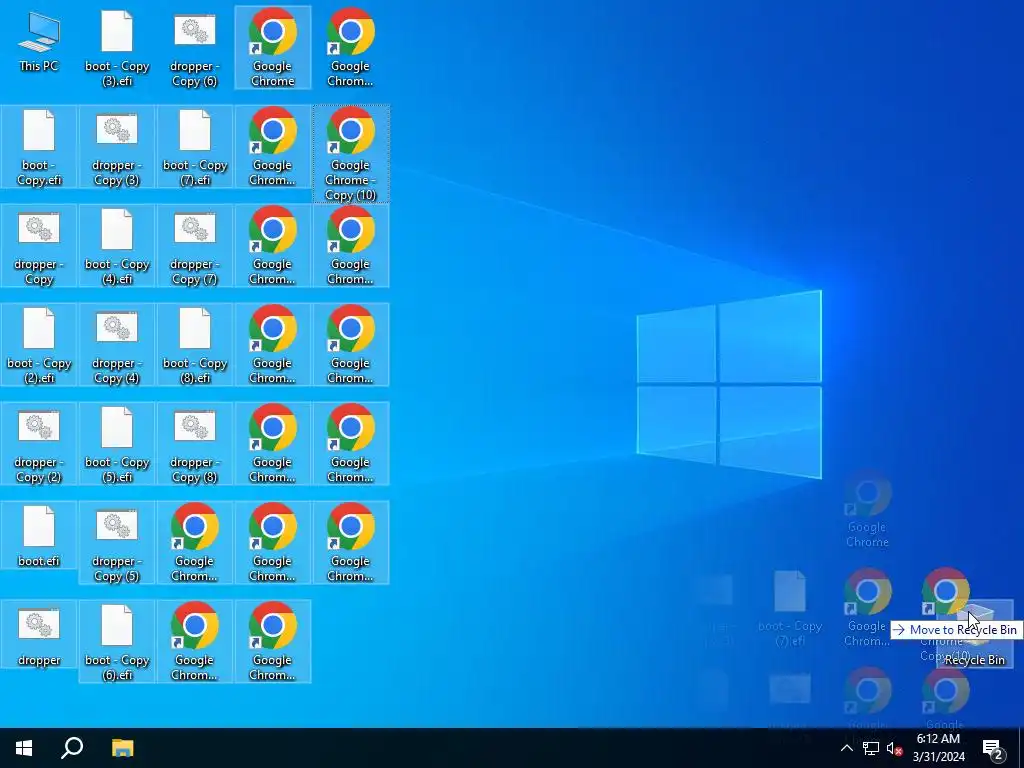Select the boot - Copy (2).efi file
This screenshot has width=1024, height=768.
coord(39,345)
